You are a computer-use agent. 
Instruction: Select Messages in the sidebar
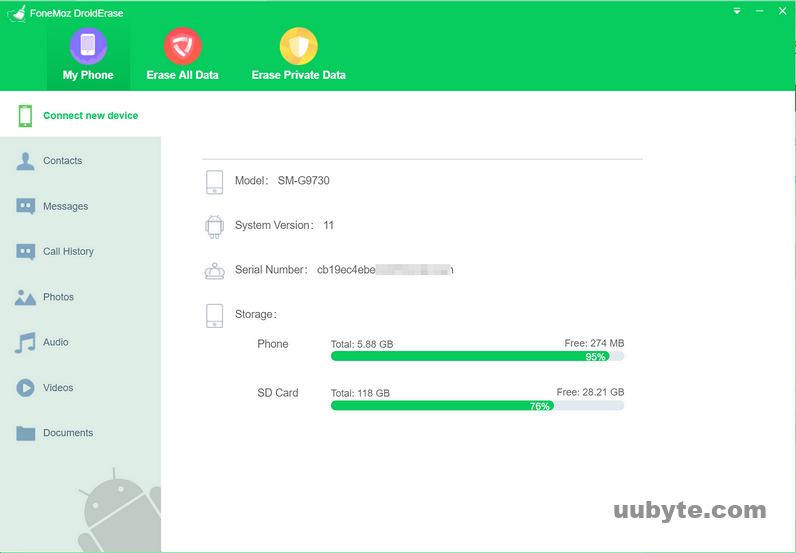click(80, 206)
